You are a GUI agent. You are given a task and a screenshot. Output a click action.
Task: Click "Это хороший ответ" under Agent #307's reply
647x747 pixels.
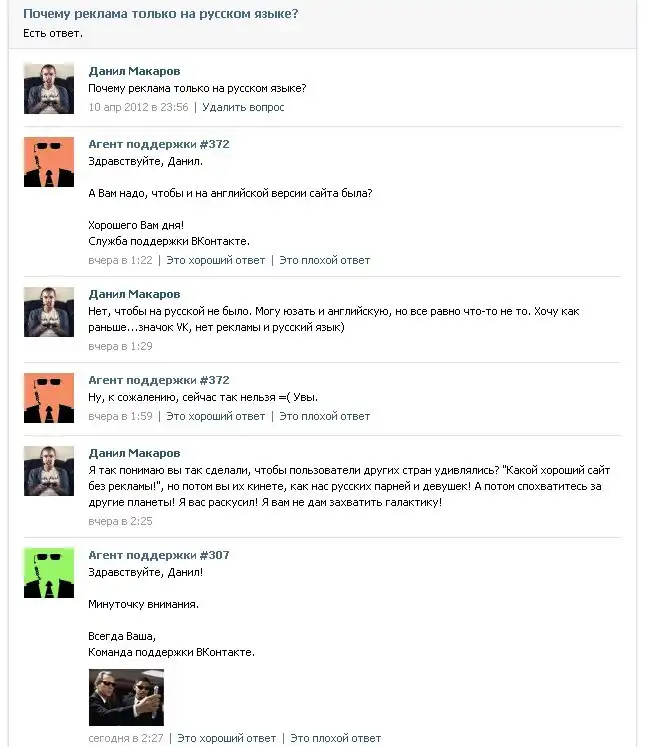[x=226, y=739]
